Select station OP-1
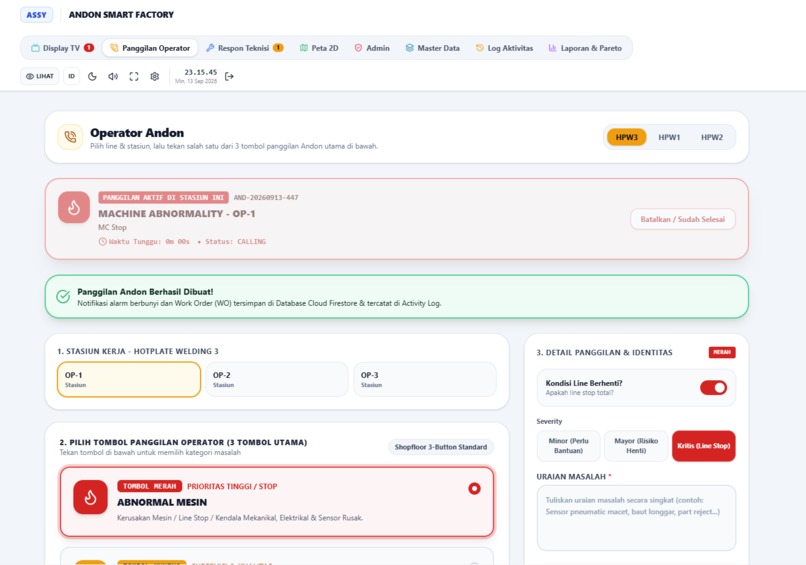The height and width of the screenshot is (565, 806). coord(129,379)
